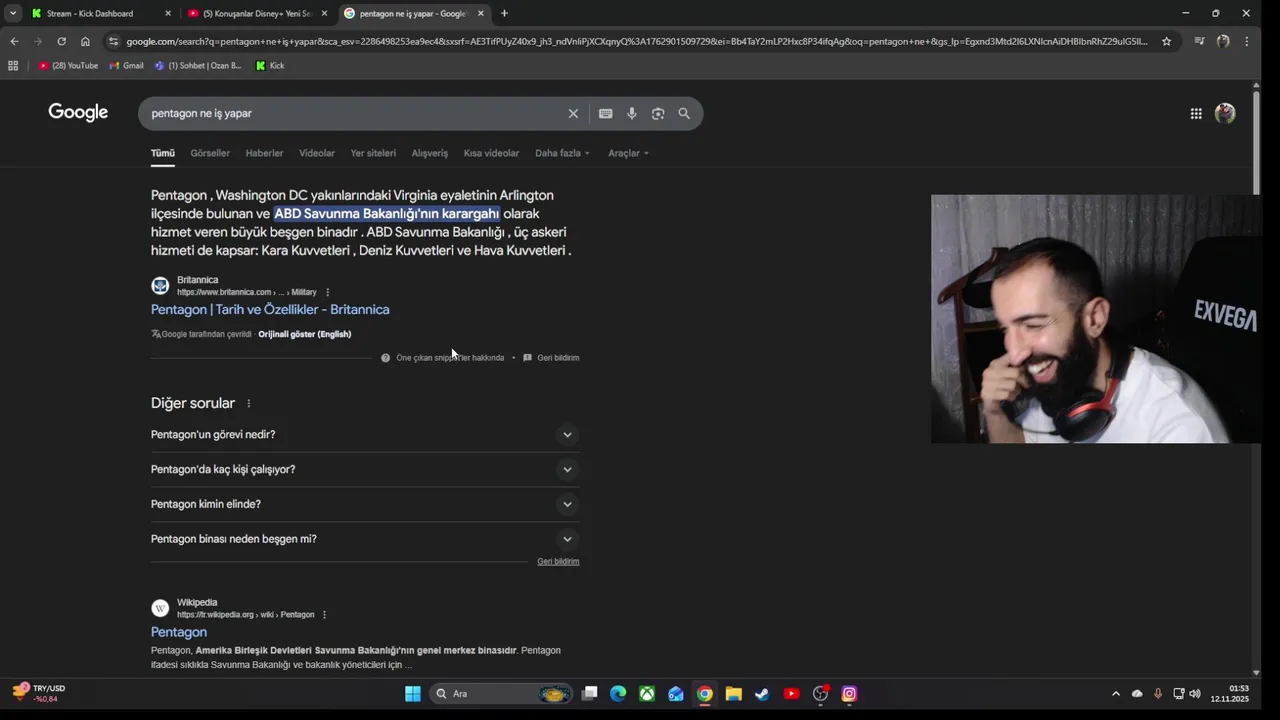Show hidden system tray icons
The width and height of the screenshot is (1280, 720).
[x=1116, y=694]
